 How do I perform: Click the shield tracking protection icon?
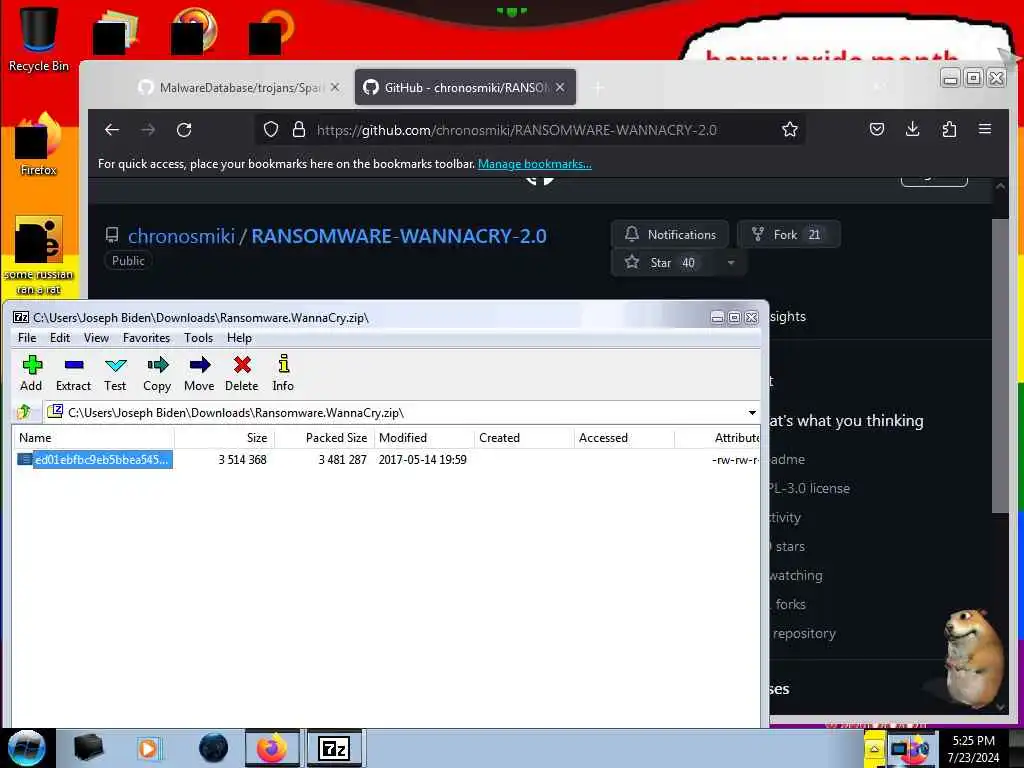[271, 129]
